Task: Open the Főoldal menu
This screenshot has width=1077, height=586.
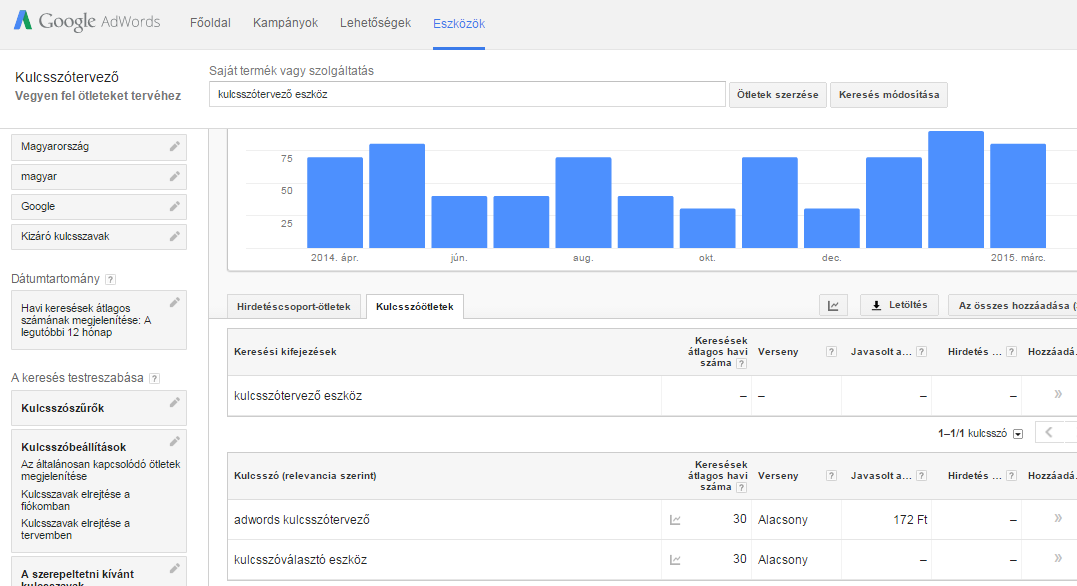Action: point(210,23)
